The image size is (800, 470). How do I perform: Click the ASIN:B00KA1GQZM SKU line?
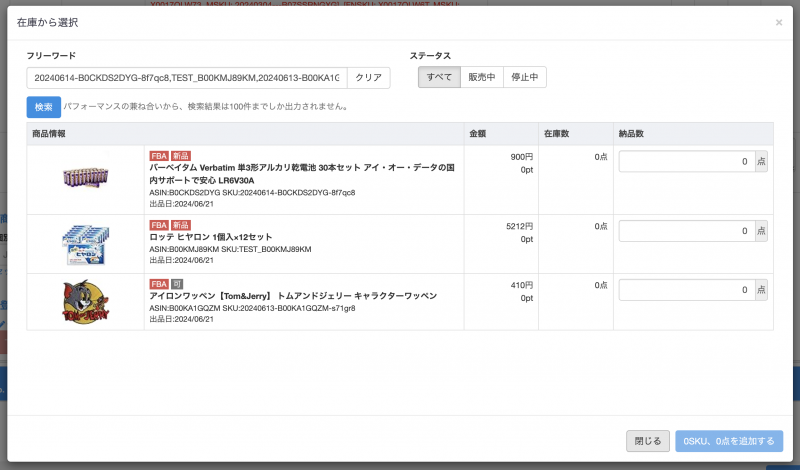252,308
